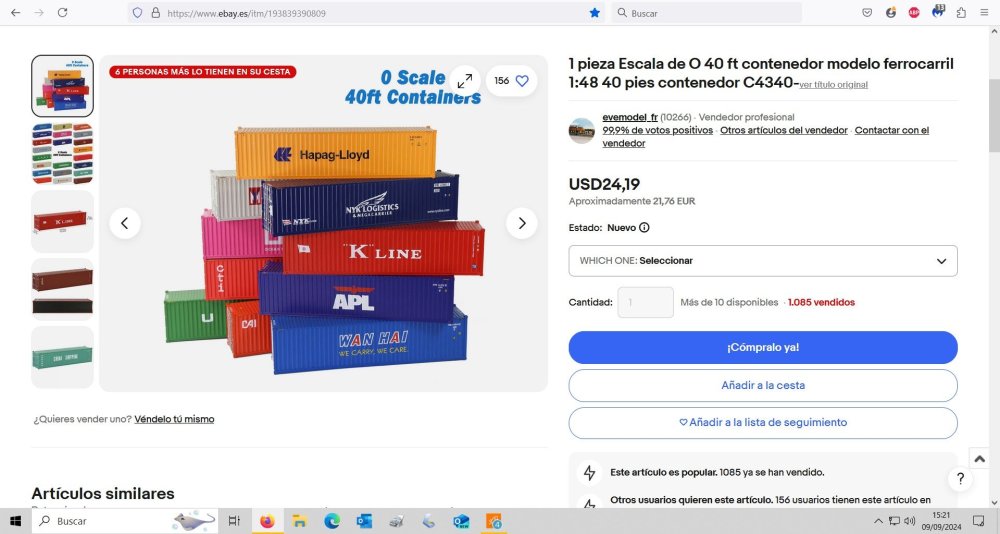Click the Véndelo tú mismo link
This screenshot has width=1000, height=534.
point(174,419)
